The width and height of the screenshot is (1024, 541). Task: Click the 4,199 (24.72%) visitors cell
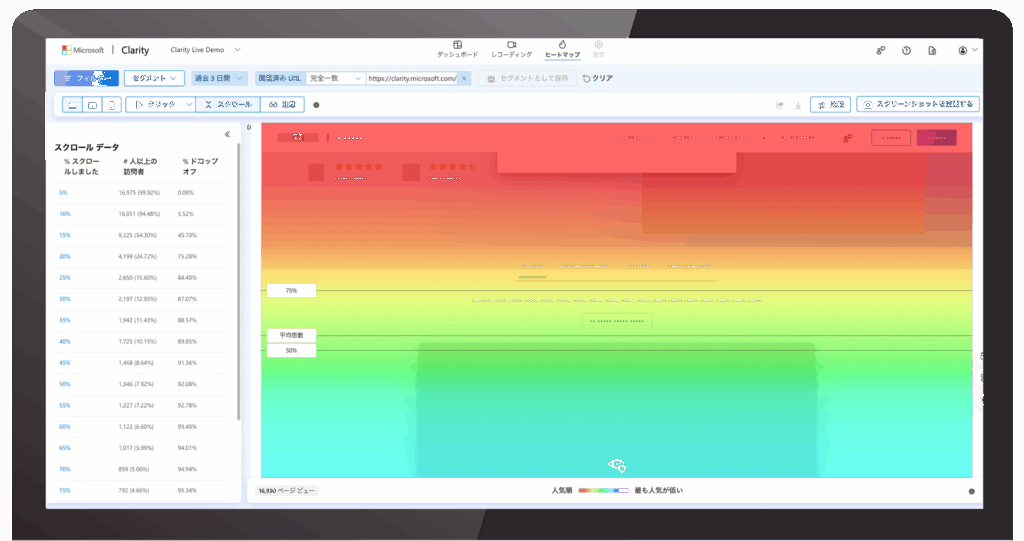pyautogui.click(x=138, y=257)
